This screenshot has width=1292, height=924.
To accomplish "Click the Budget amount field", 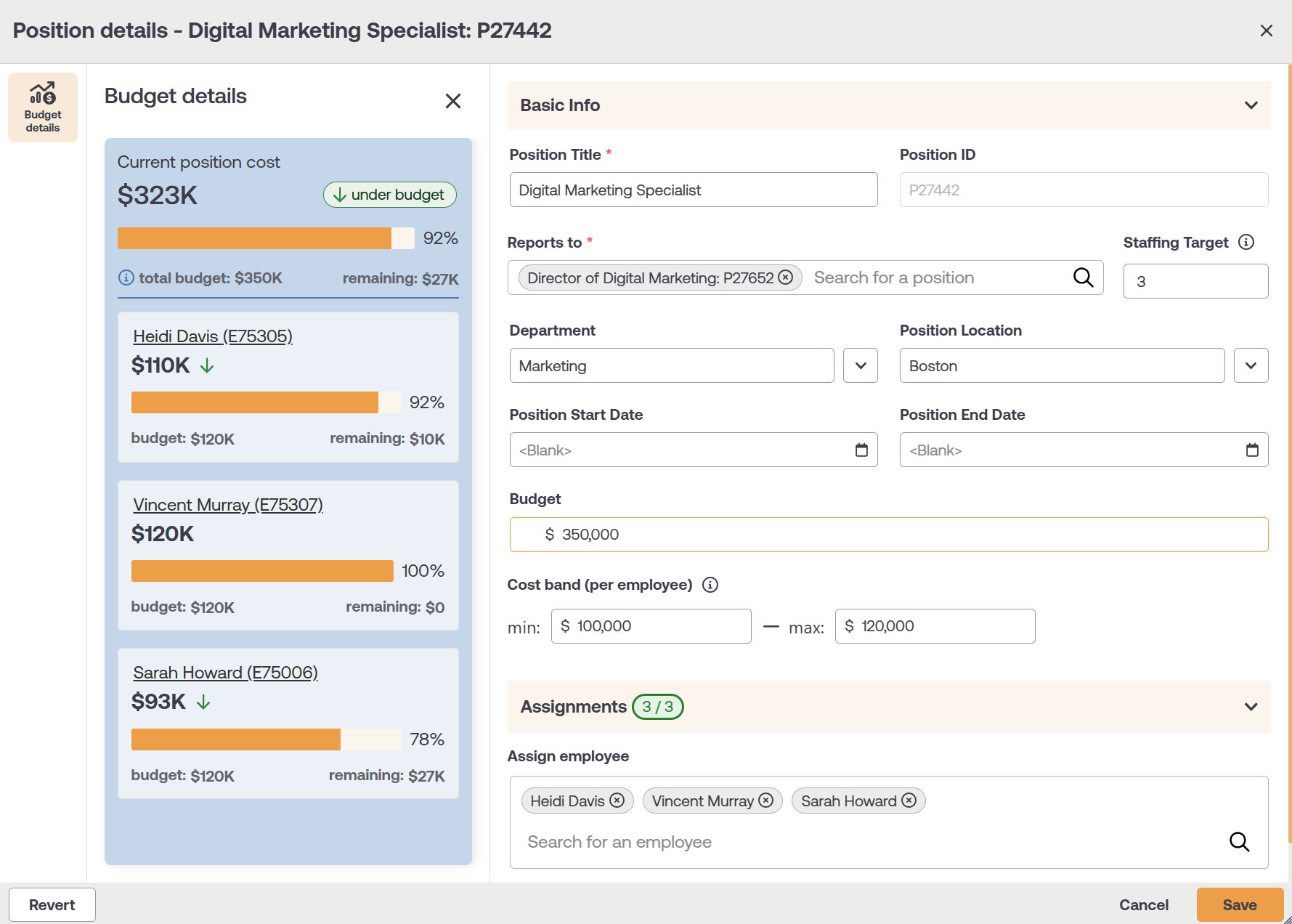I will click(889, 535).
